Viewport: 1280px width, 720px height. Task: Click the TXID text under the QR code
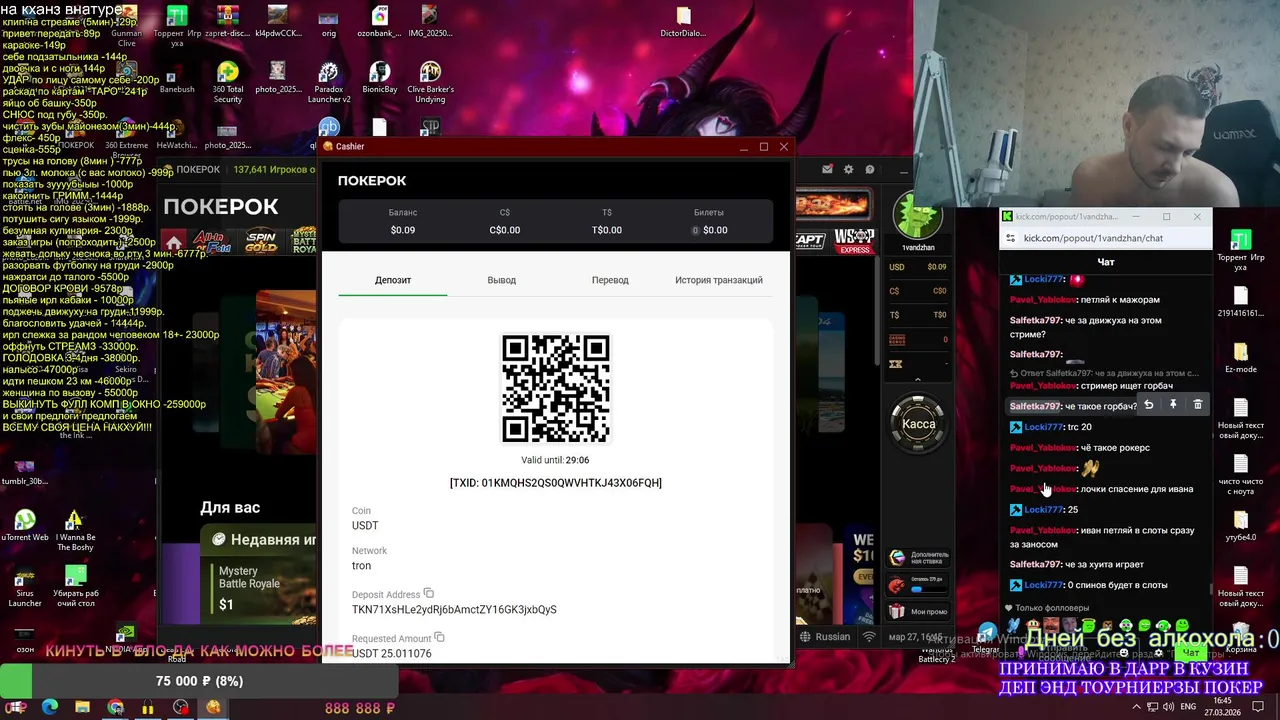point(556,483)
